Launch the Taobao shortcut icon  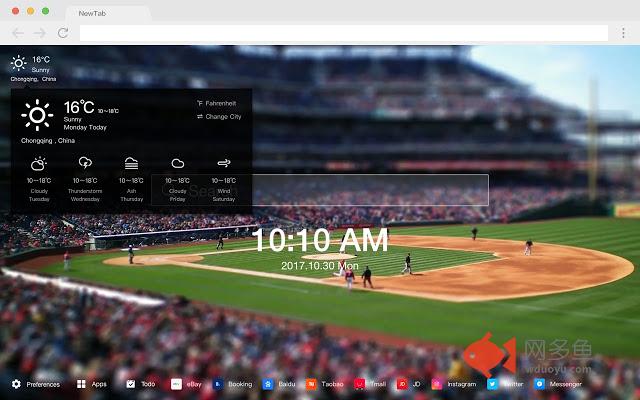tap(312, 384)
